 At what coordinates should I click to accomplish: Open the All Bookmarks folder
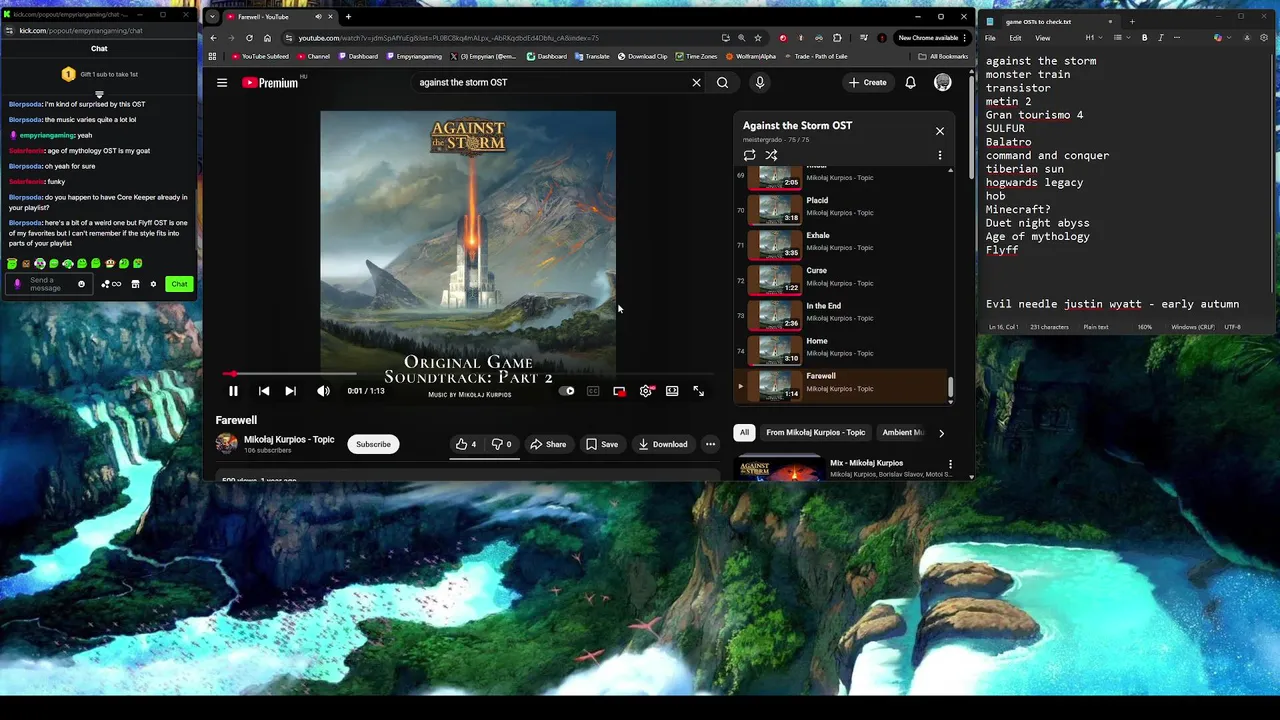coord(943,56)
